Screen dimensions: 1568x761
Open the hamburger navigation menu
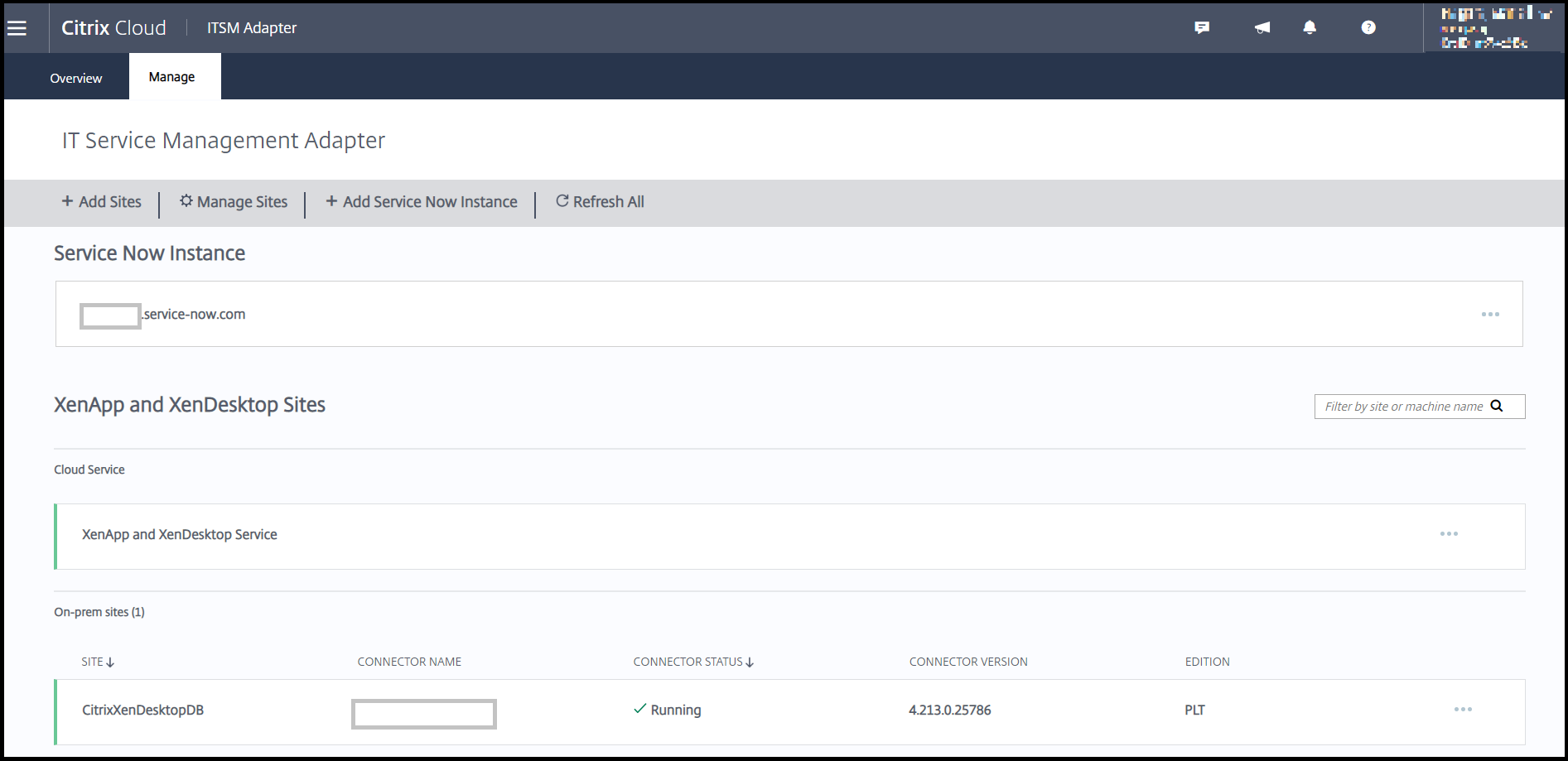pyautogui.click(x=17, y=28)
